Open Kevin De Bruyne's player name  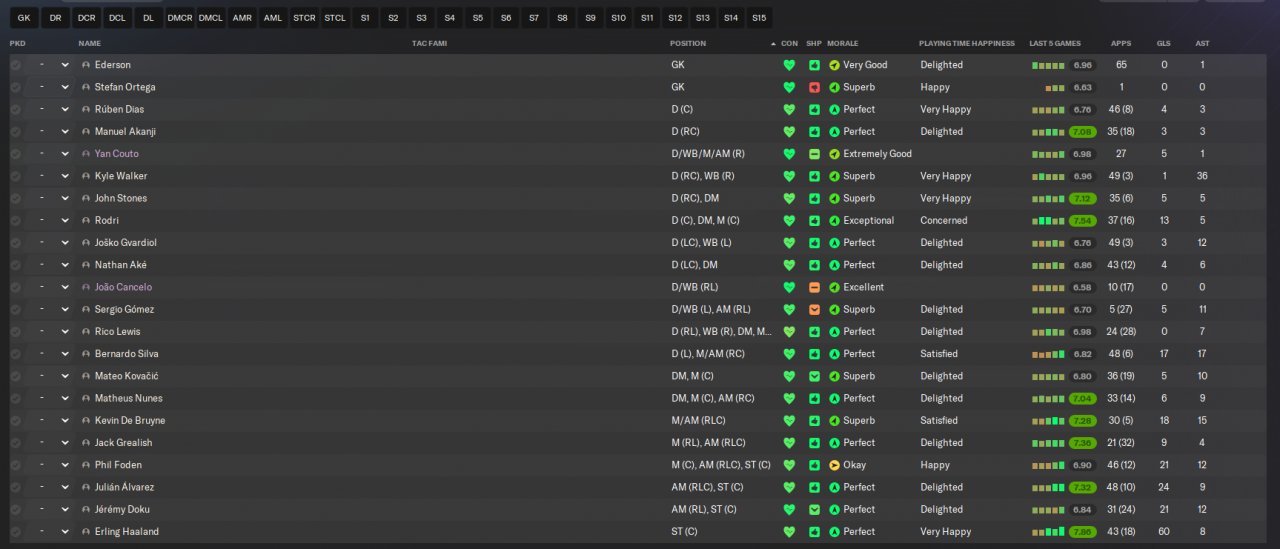point(130,421)
